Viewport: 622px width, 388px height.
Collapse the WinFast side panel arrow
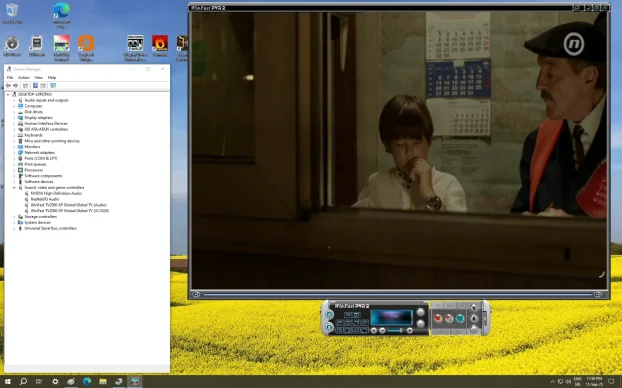pyautogui.click(x=485, y=318)
